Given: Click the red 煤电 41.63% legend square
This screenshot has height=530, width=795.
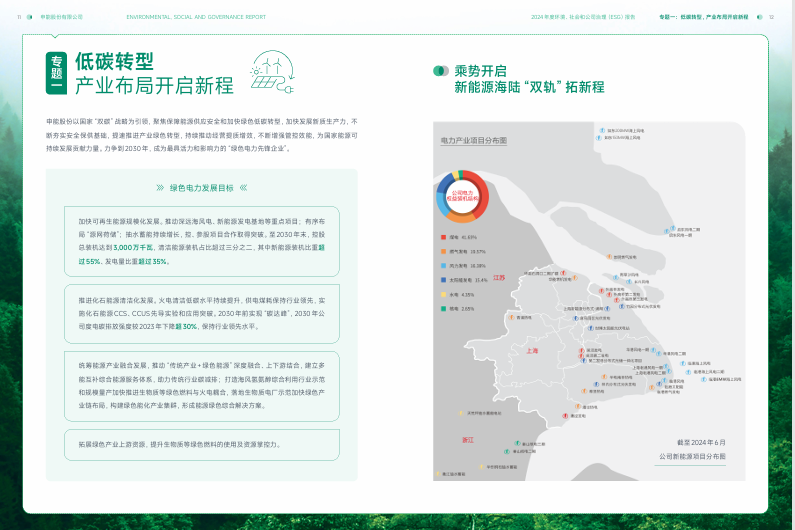Looking at the screenshot, I should point(441,237).
